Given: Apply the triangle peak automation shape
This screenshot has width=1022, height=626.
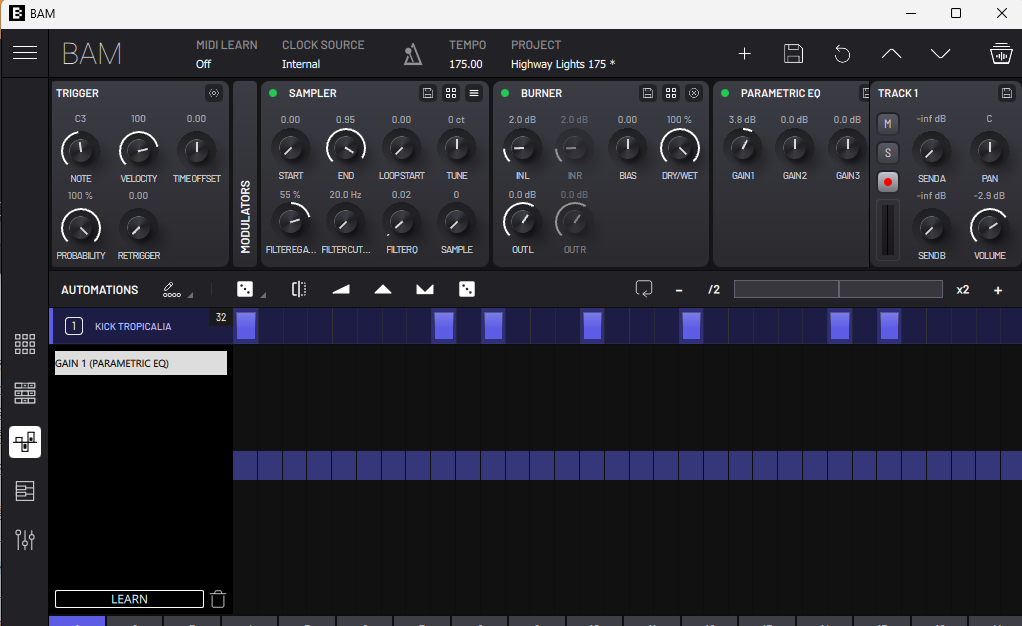Looking at the screenshot, I should coord(383,290).
